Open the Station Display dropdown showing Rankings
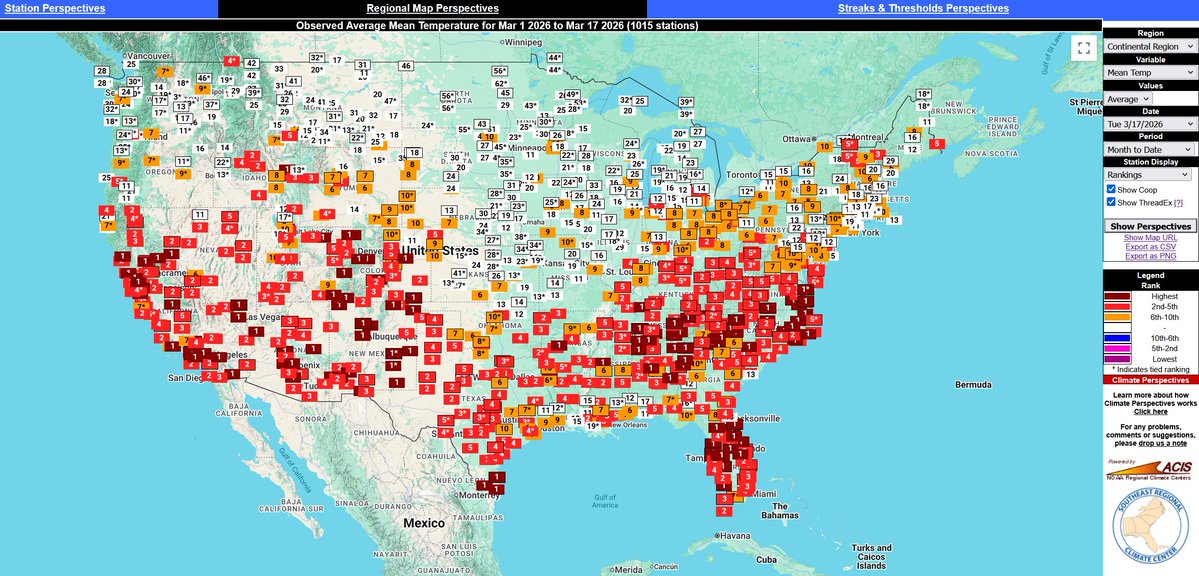 point(1149,174)
